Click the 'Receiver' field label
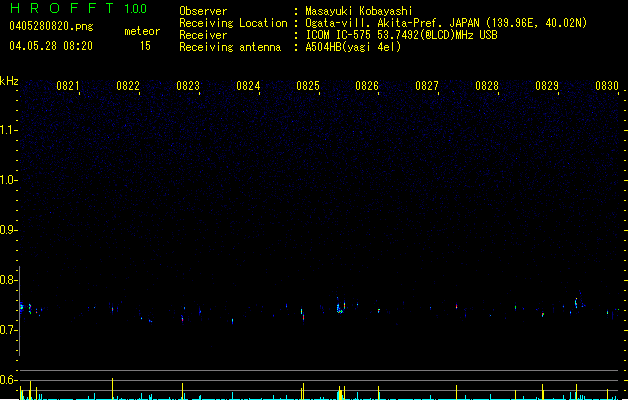Screen dimensions: 629x400 203,35
